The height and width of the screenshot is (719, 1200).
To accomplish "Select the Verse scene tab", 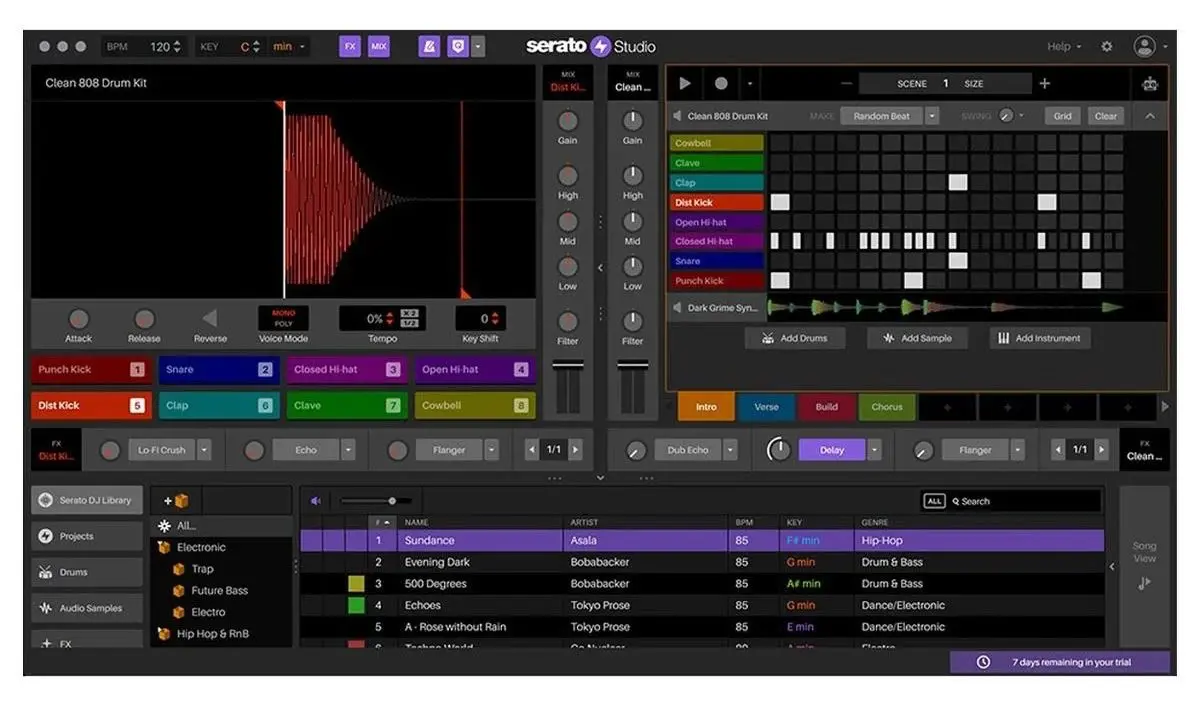I will [766, 407].
